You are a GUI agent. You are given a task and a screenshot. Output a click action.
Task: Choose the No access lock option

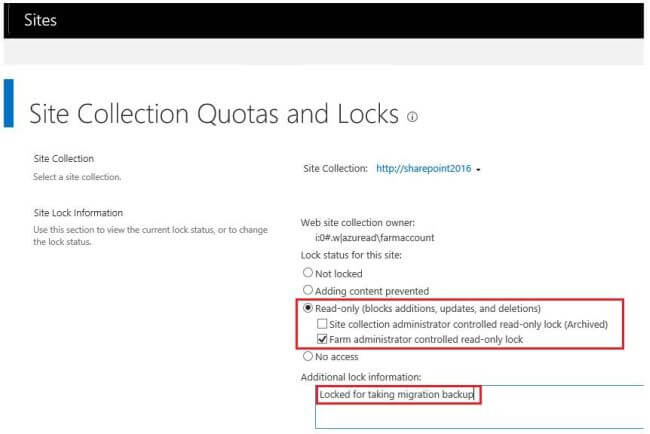pyautogui.click(x=307, y=355)
